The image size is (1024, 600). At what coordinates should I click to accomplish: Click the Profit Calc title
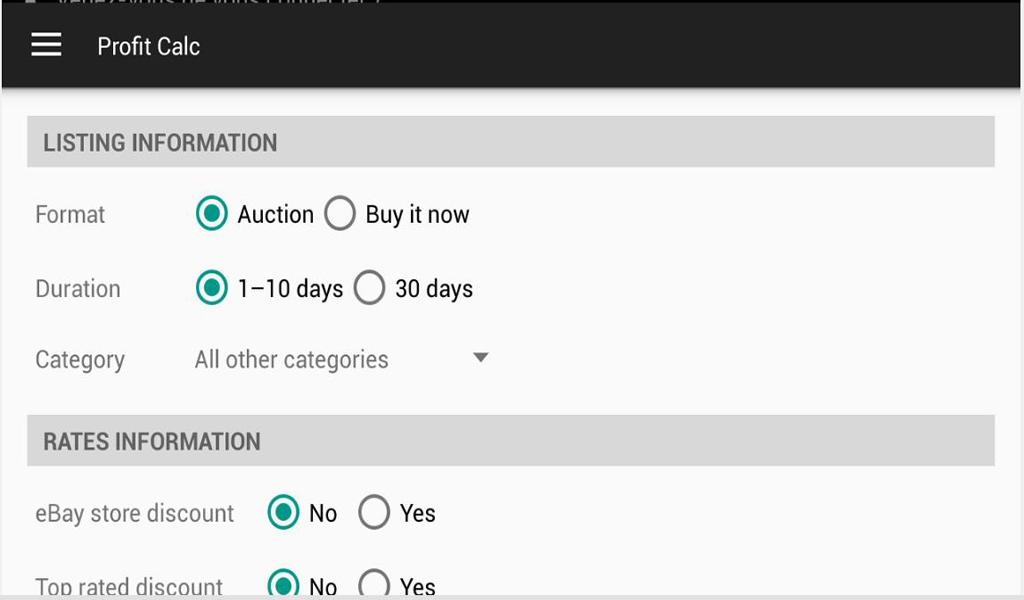(148, 47)
